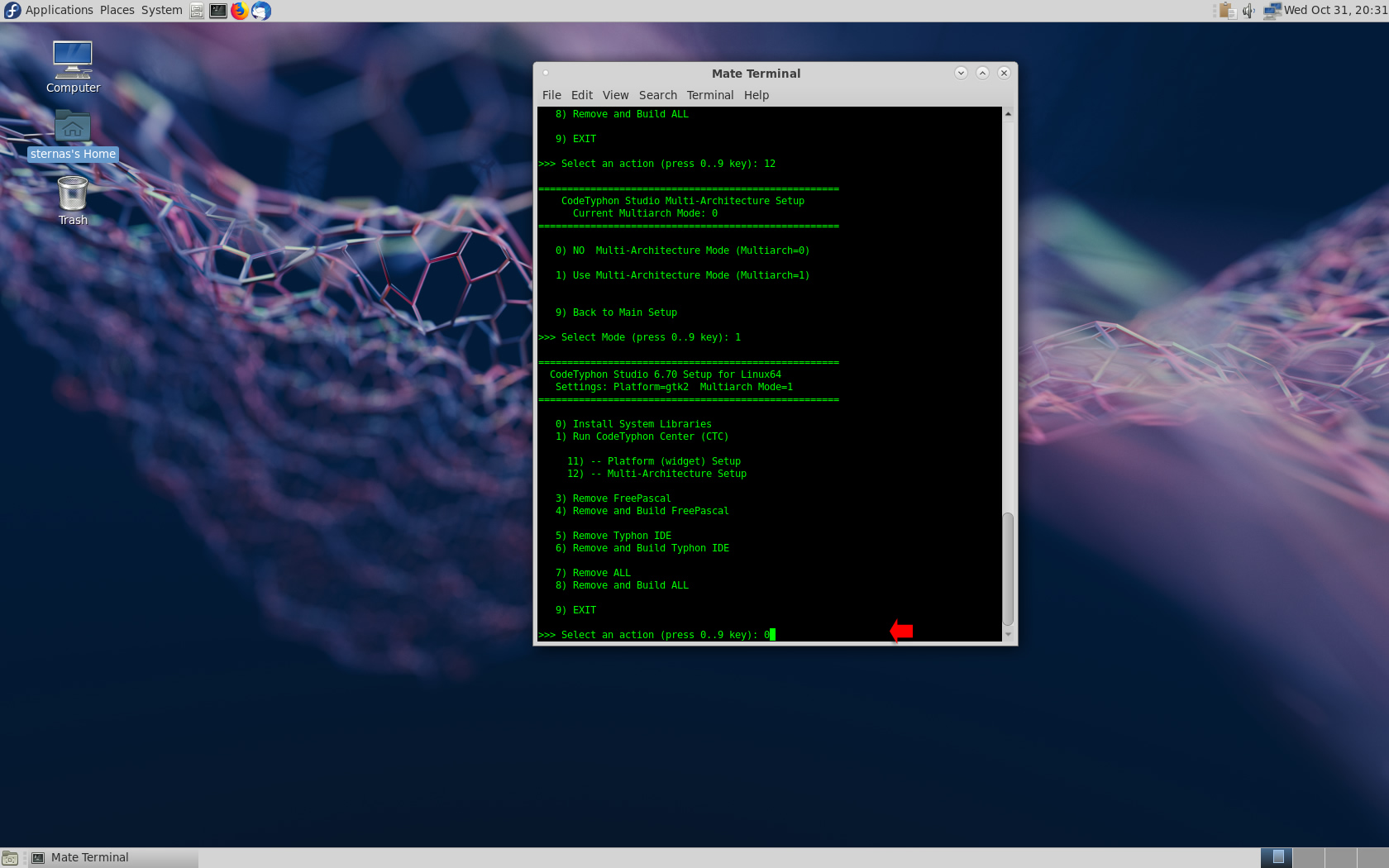Launch the terminal from the top panel icon

(x=218, y=11)
